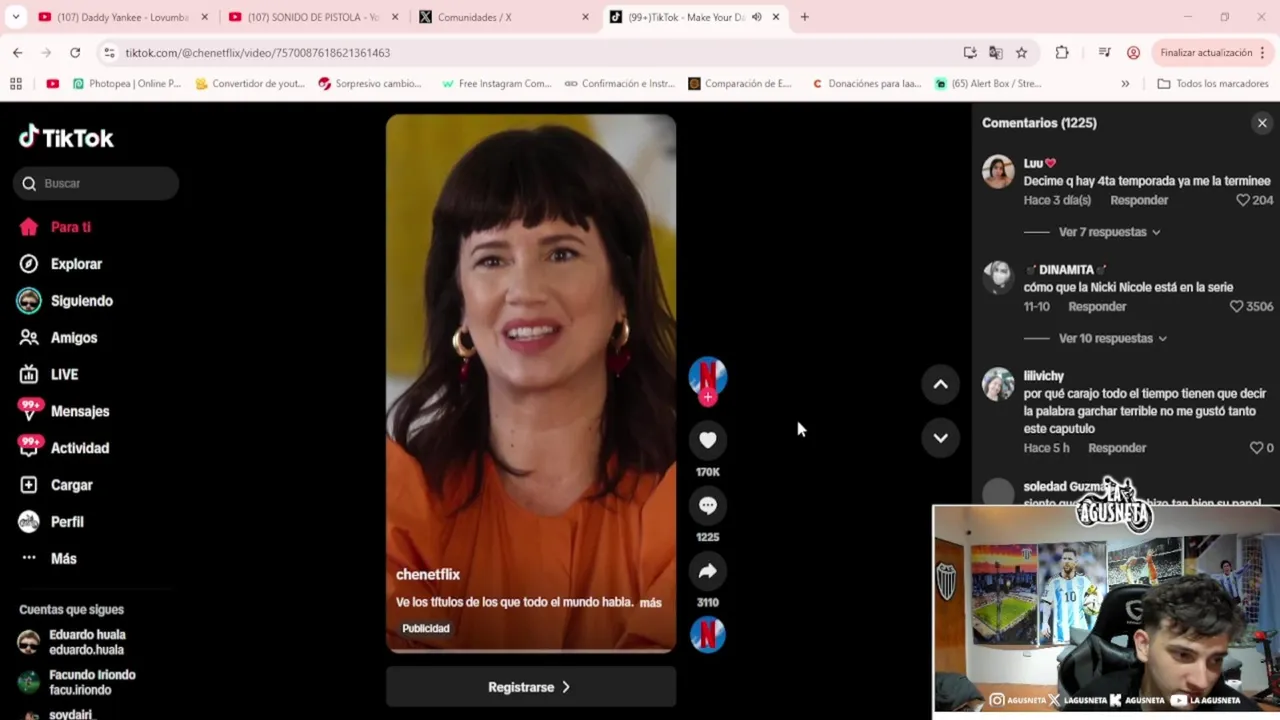
Task: Close the Comentarios panel
Action: (x=1262, y=123)
